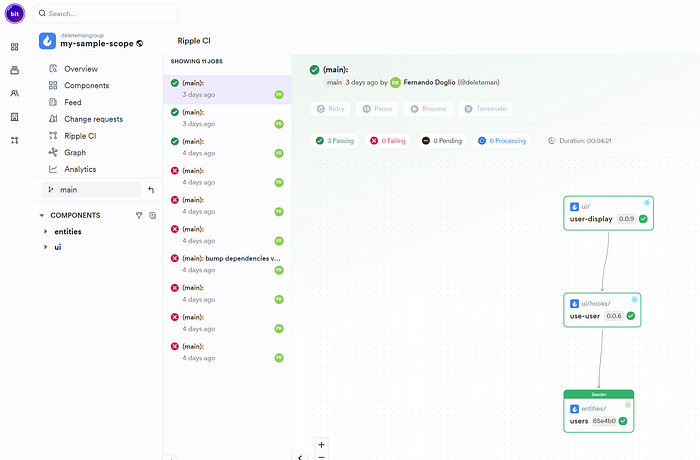The image size is (700, 460).
Task: Click the my-sample-scope flame logo
Action: [x=47, y=41]
